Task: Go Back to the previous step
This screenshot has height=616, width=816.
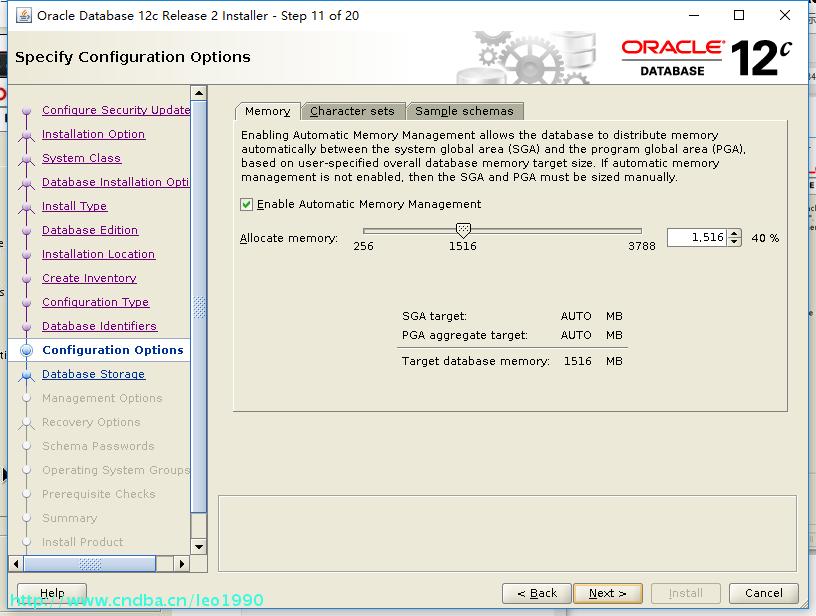Action: pyautogui.click(x=537, y=593)
